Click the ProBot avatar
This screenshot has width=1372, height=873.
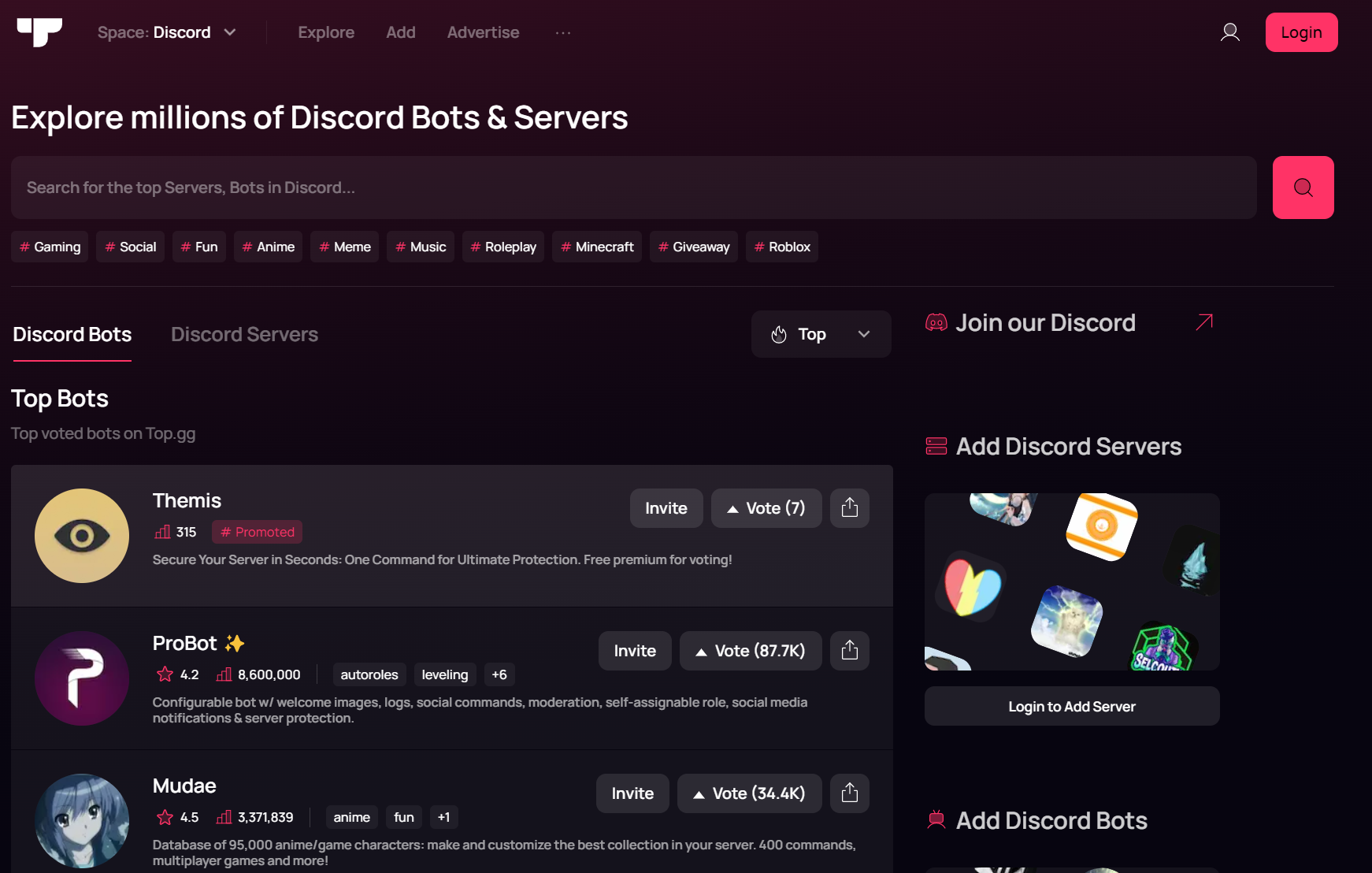pos(82,678)
